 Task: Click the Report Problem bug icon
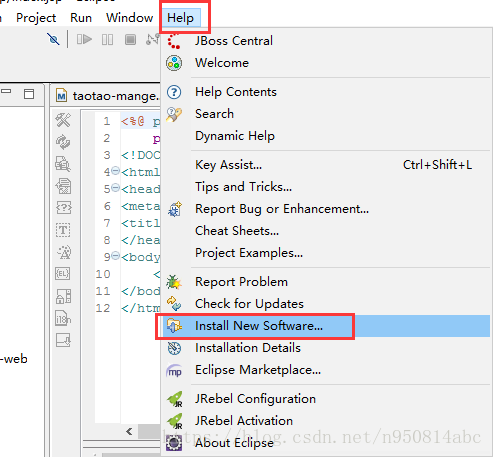(x=174, y=282)
